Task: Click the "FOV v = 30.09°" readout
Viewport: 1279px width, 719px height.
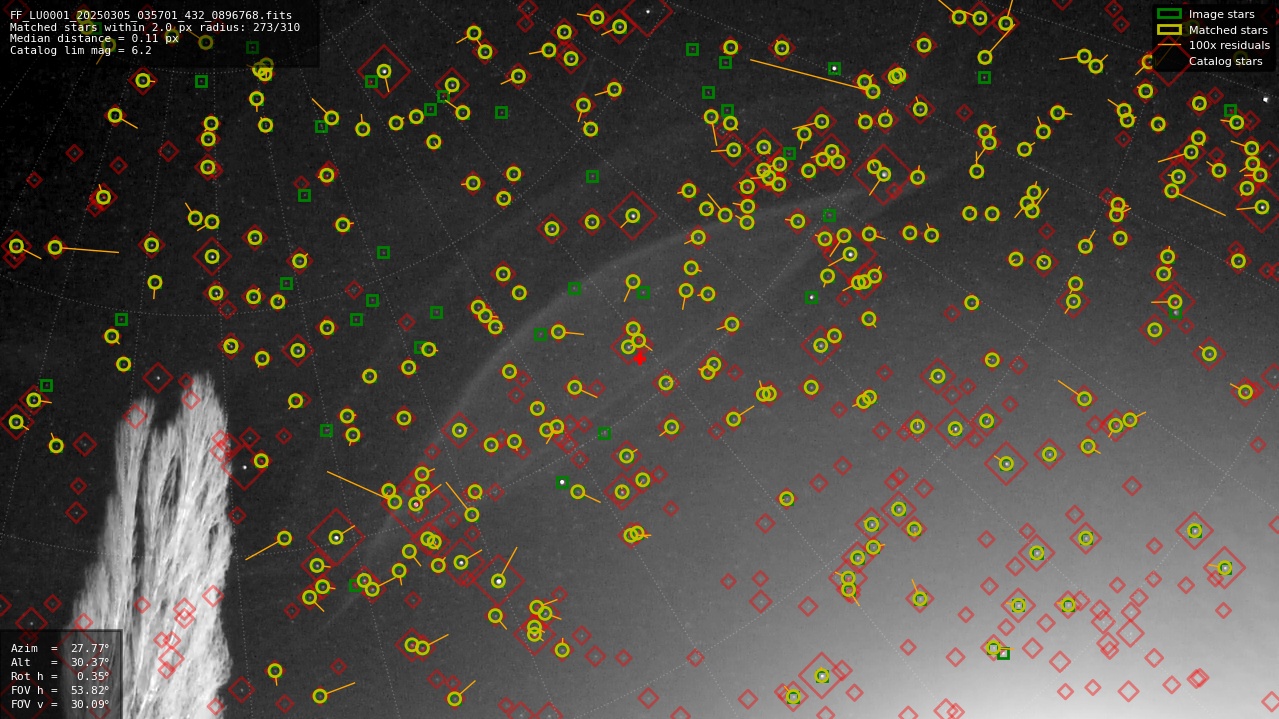Action: [60, 705]
